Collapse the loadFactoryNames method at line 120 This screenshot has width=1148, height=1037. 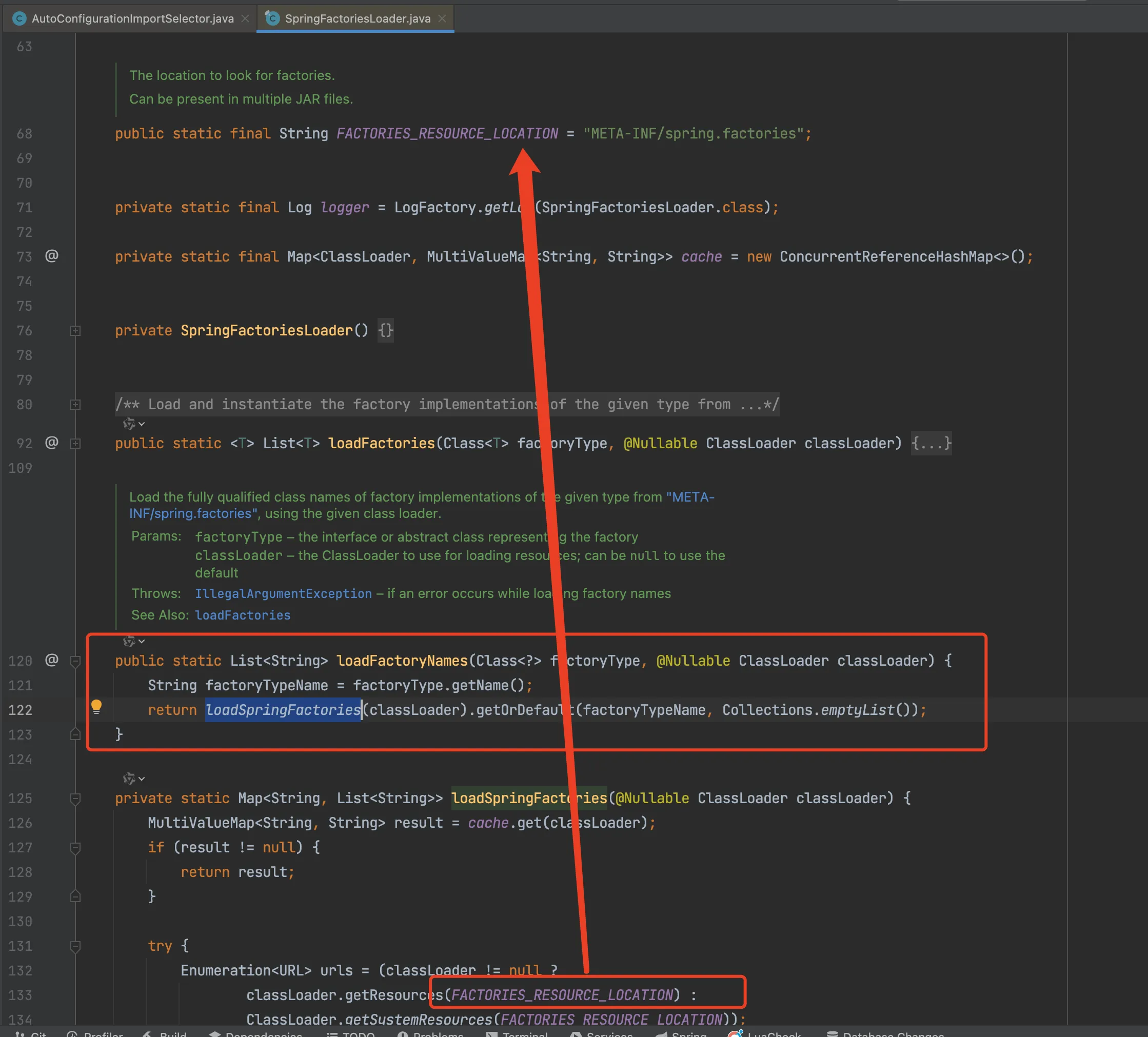(x=75, y=661)
